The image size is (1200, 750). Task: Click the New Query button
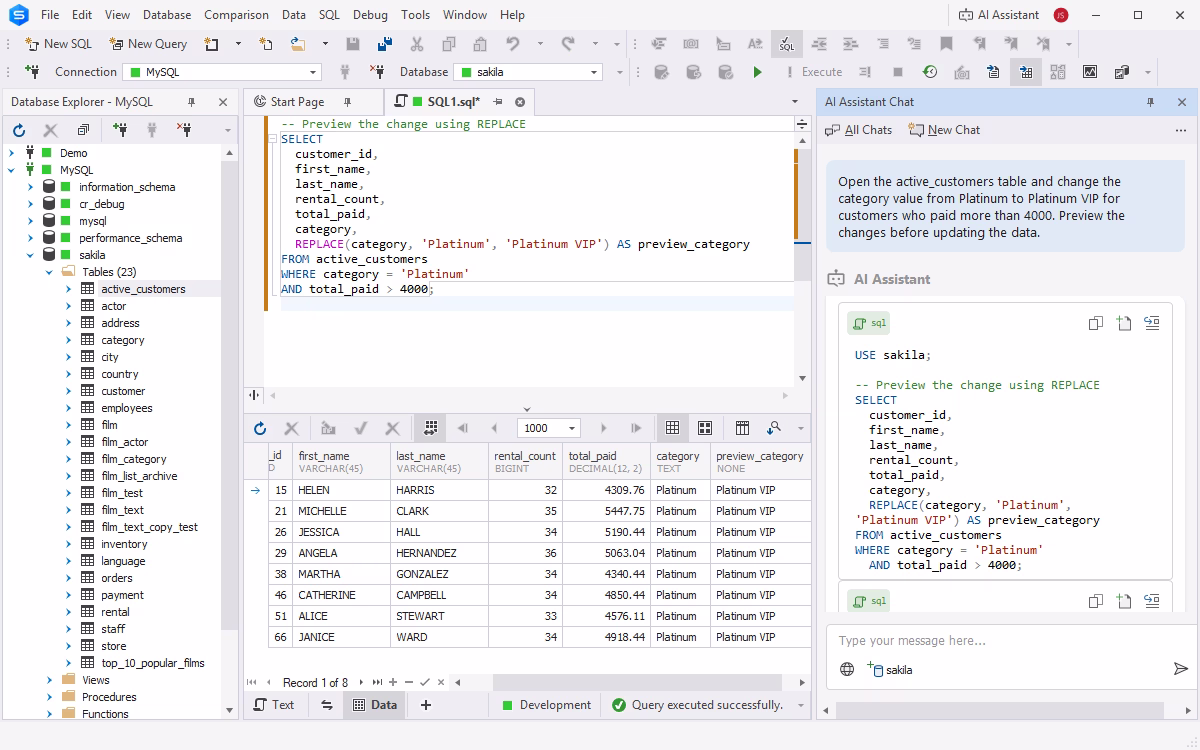148,44
